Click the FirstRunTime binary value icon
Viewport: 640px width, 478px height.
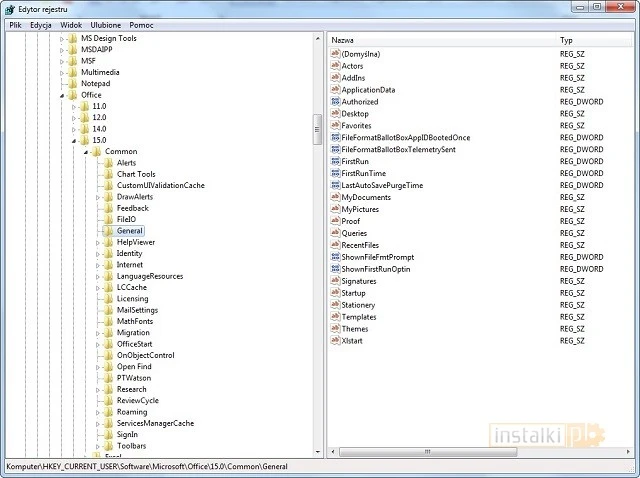coord(334,174)
